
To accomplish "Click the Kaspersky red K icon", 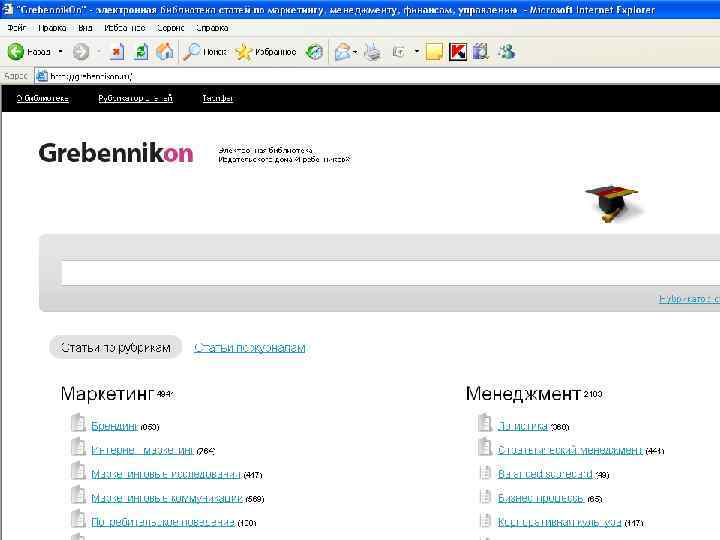I will pos(458,52).
